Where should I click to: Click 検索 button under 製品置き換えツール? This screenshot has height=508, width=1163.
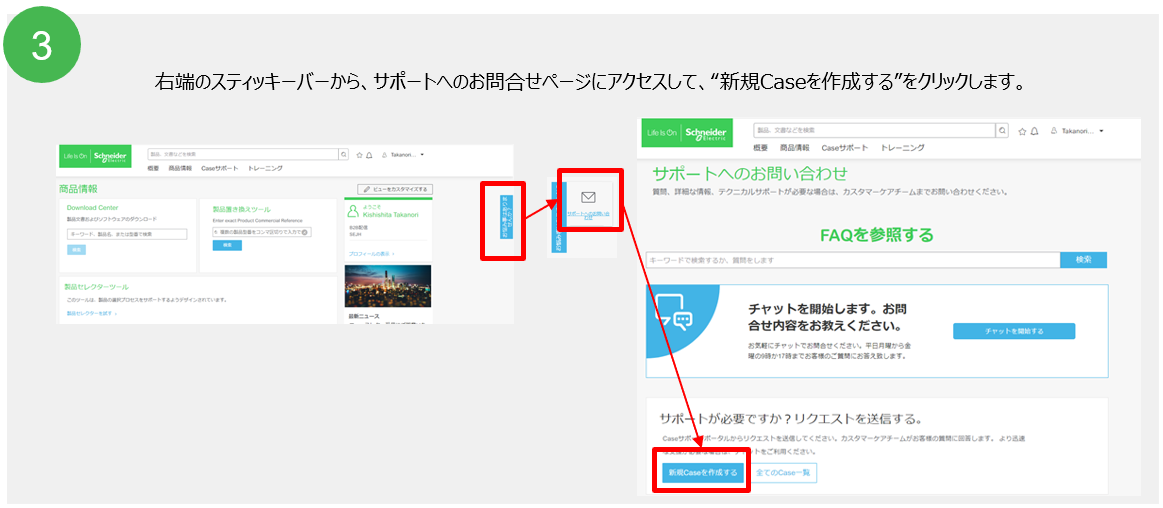pyautogui.click(x=227, y=245)
